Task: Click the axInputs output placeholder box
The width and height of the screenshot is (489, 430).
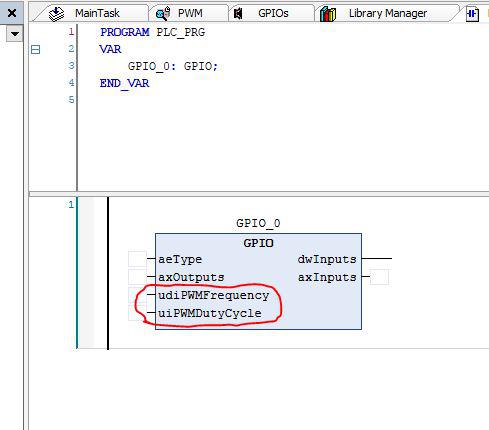Action: tap(379, 277)
